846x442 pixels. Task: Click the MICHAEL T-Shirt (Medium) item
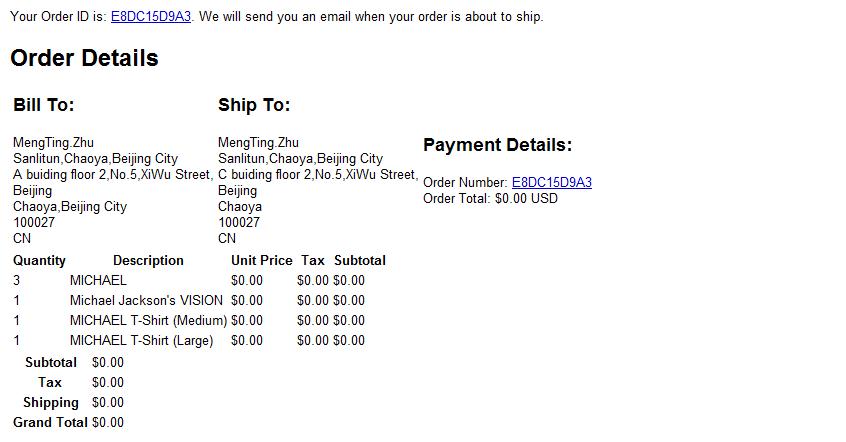tap(148, 321)
